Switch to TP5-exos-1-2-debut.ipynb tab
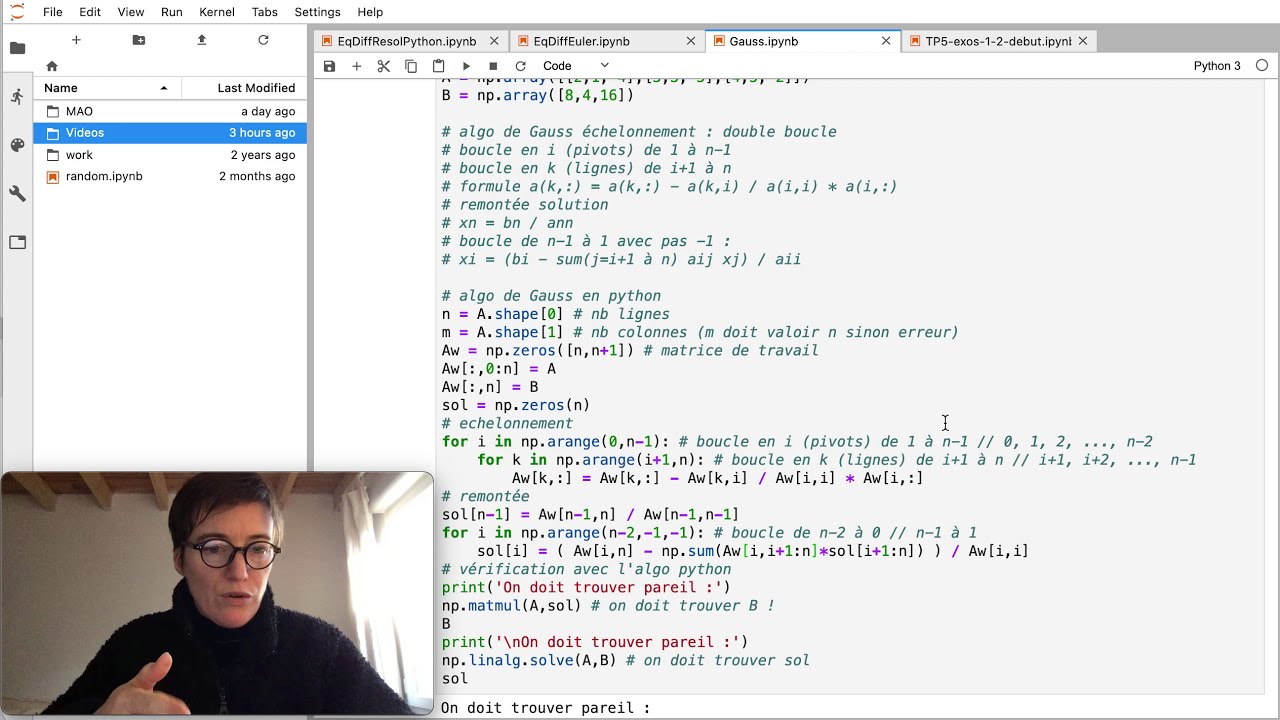The image size is (1280, 720). click(x=998, y=41)
